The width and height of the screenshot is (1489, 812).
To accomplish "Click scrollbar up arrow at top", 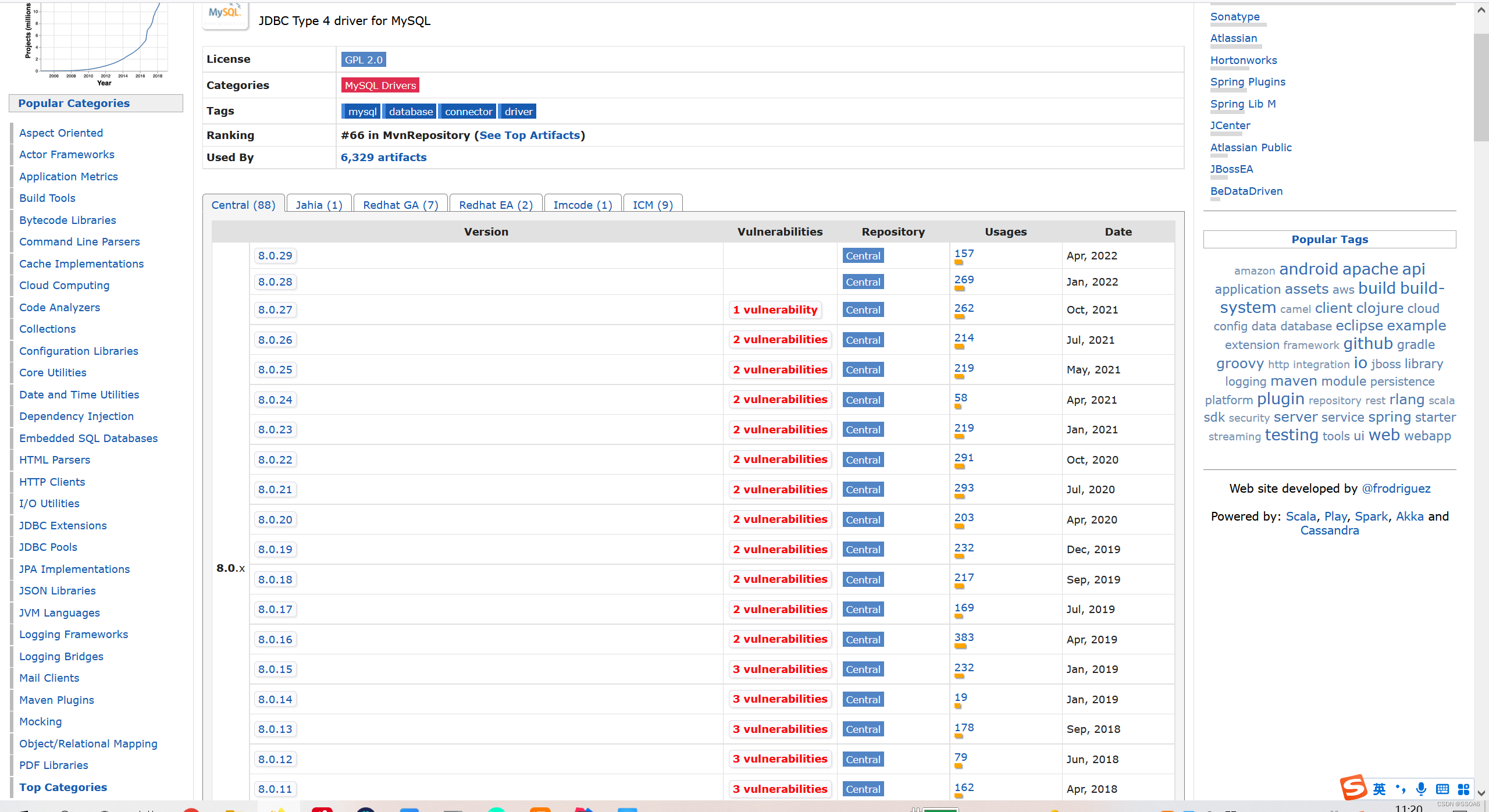I will [x=1481, y=10].
